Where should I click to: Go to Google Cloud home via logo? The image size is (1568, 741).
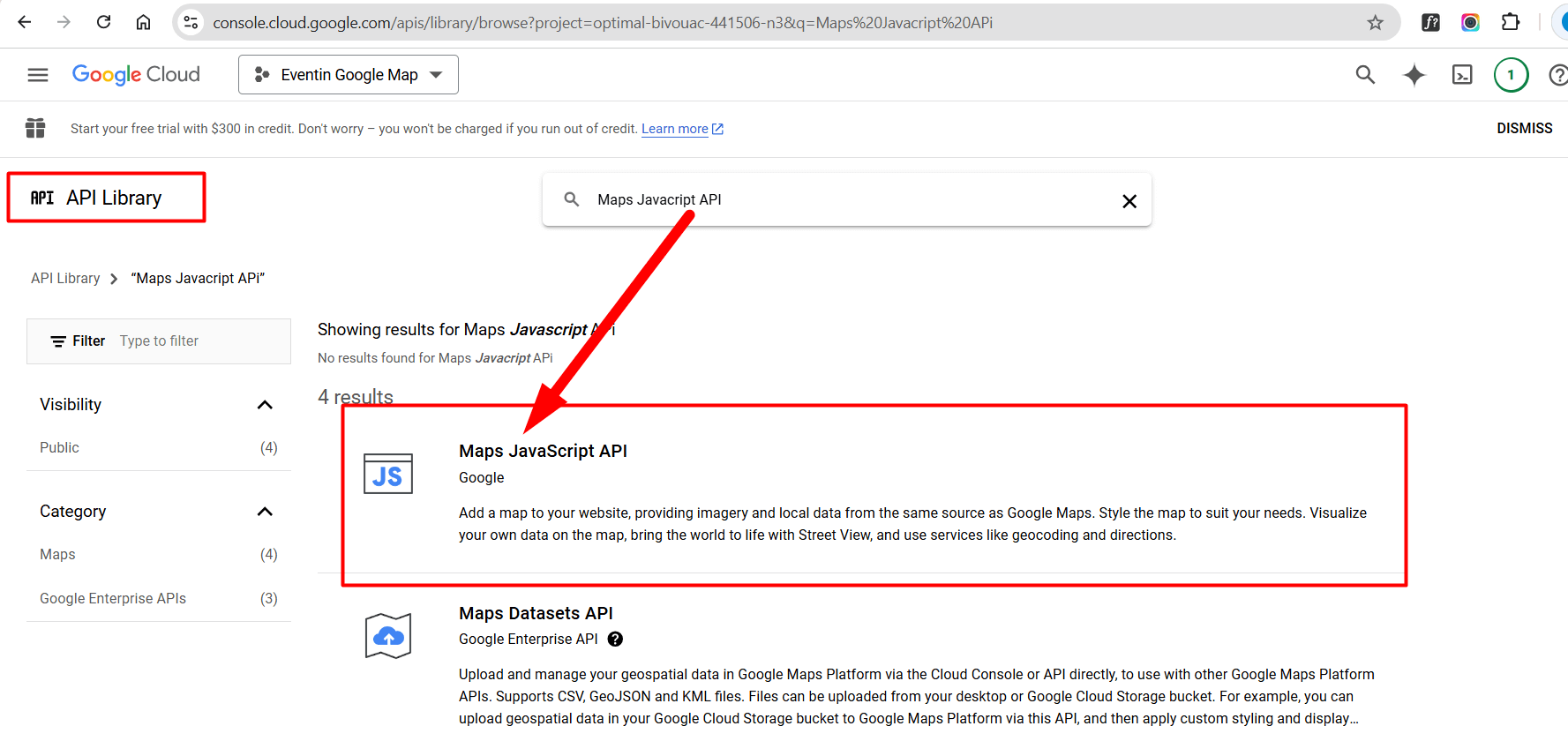click(x=136, y=75)
